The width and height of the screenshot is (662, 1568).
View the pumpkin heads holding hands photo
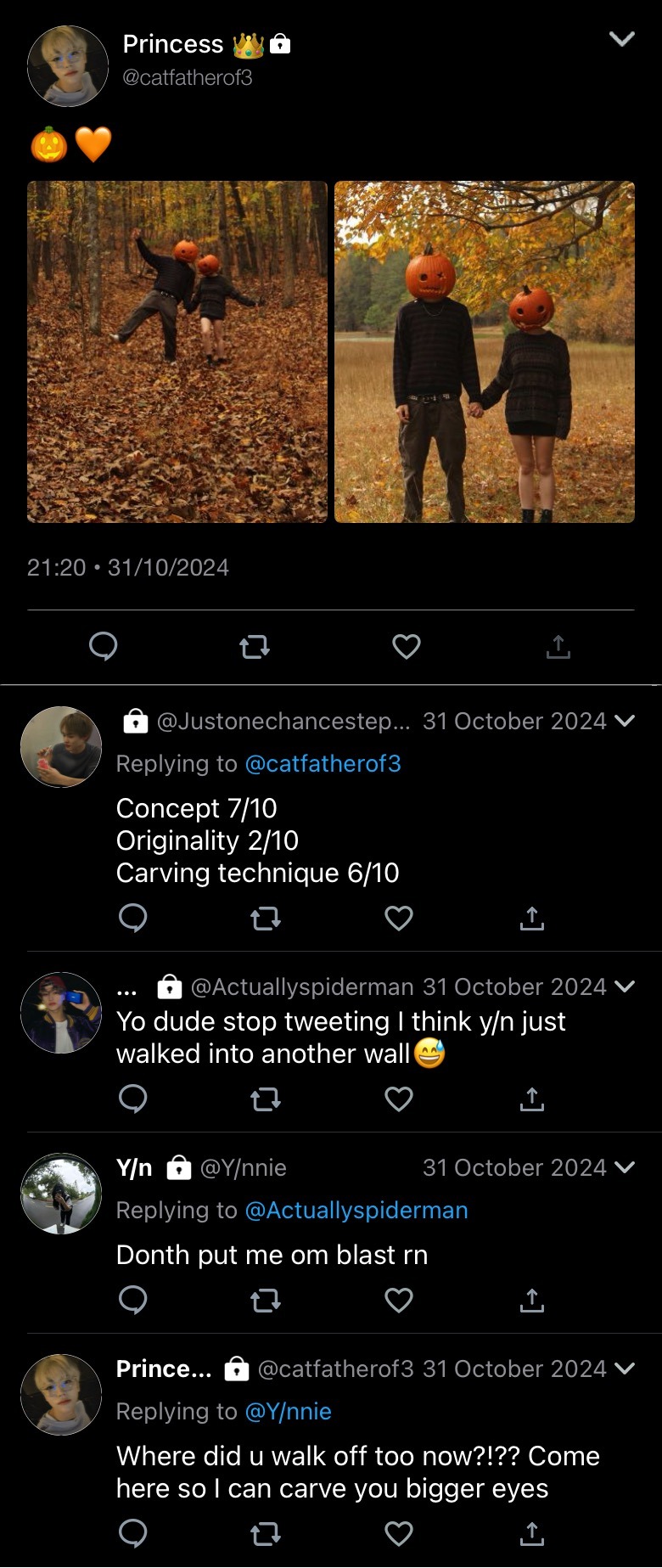485,351
